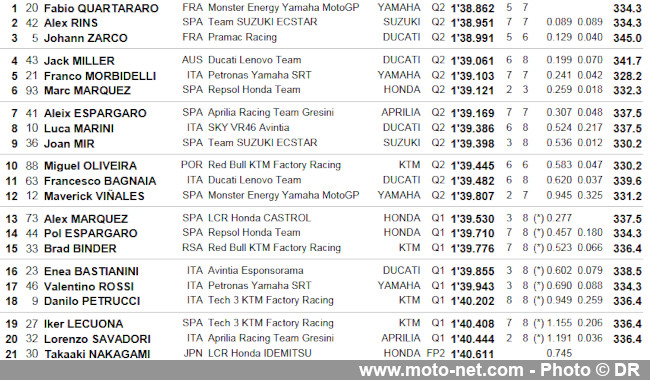Select Johann ZARCO top speed 345.0

[x=628, y=38]
